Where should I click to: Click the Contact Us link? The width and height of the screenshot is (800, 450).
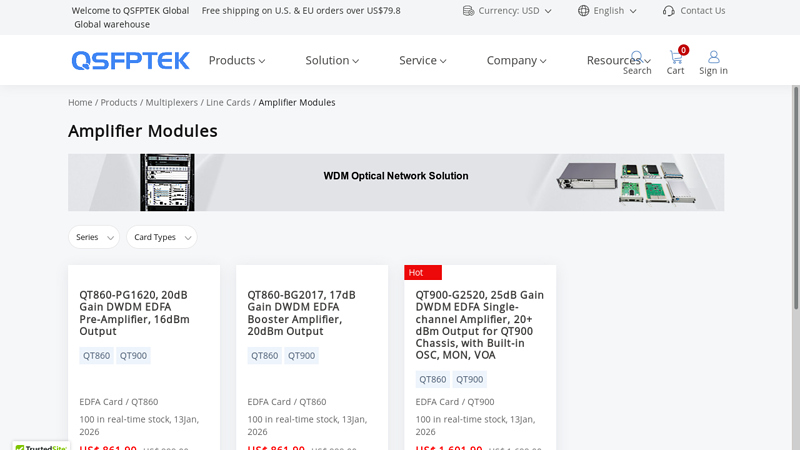point(703,11)
